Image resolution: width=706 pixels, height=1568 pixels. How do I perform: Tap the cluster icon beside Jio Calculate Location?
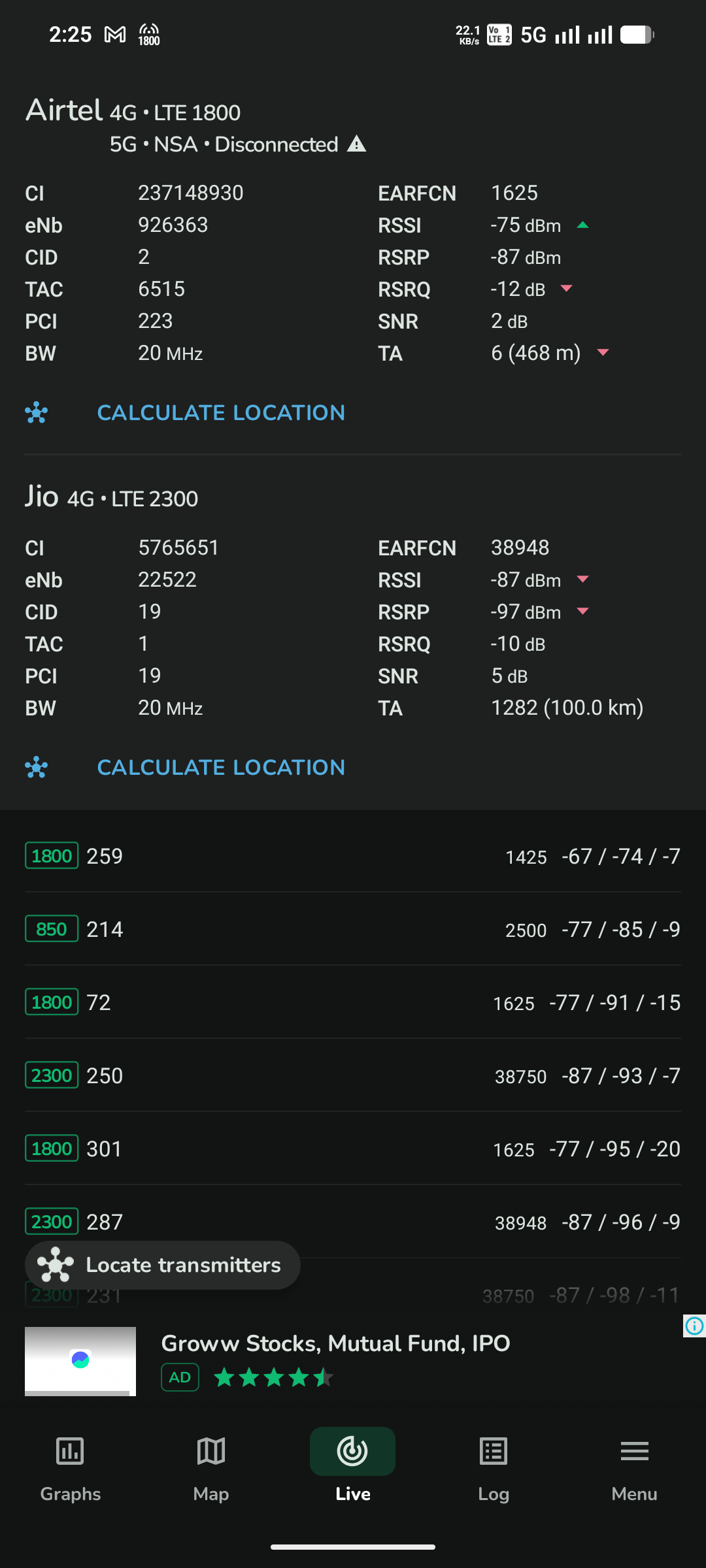click(x=37, y=768)
